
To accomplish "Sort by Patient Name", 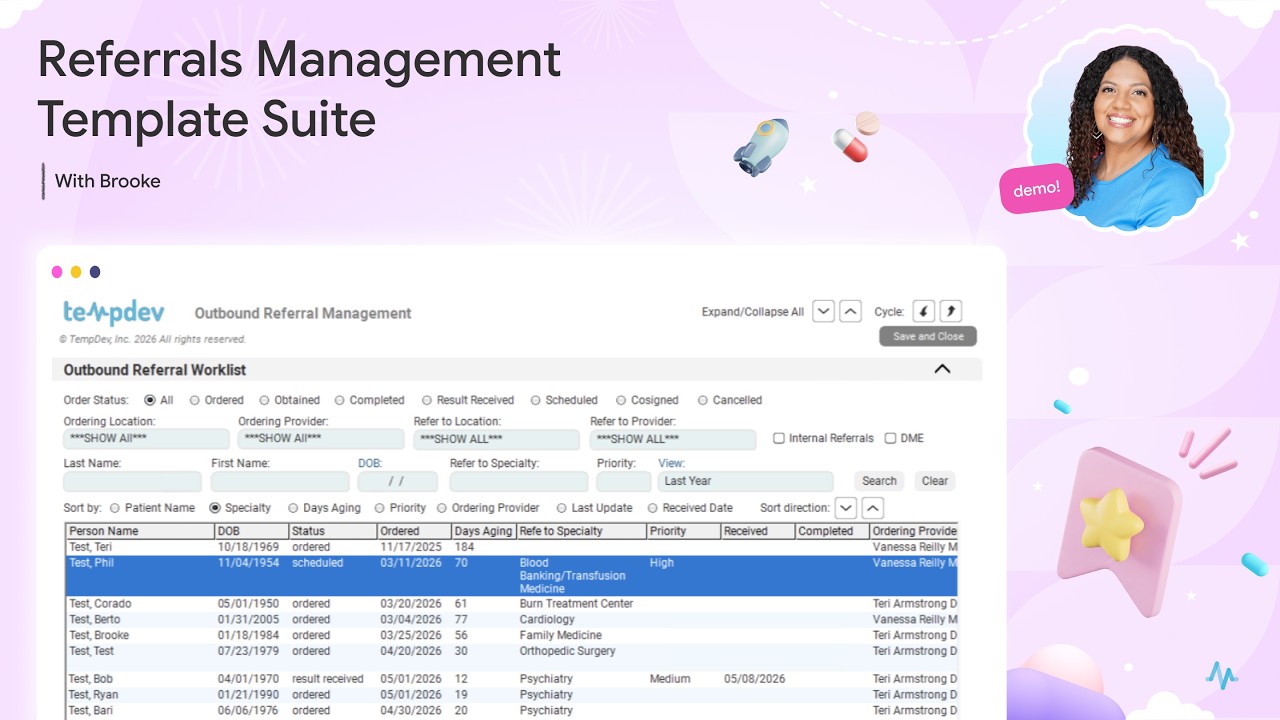I will coord(115,508).
